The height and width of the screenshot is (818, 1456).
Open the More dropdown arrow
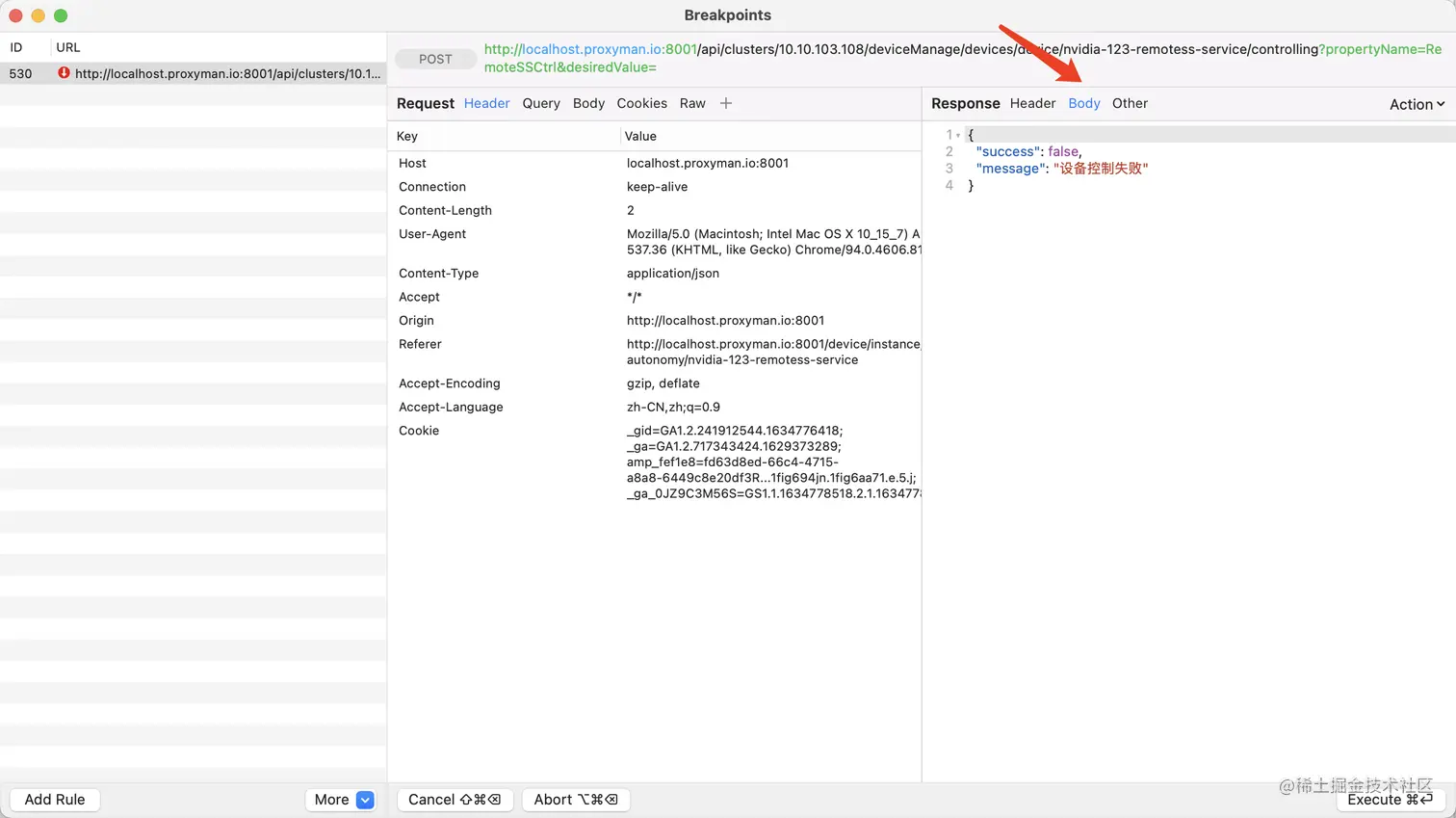click(x=365, y=800)
